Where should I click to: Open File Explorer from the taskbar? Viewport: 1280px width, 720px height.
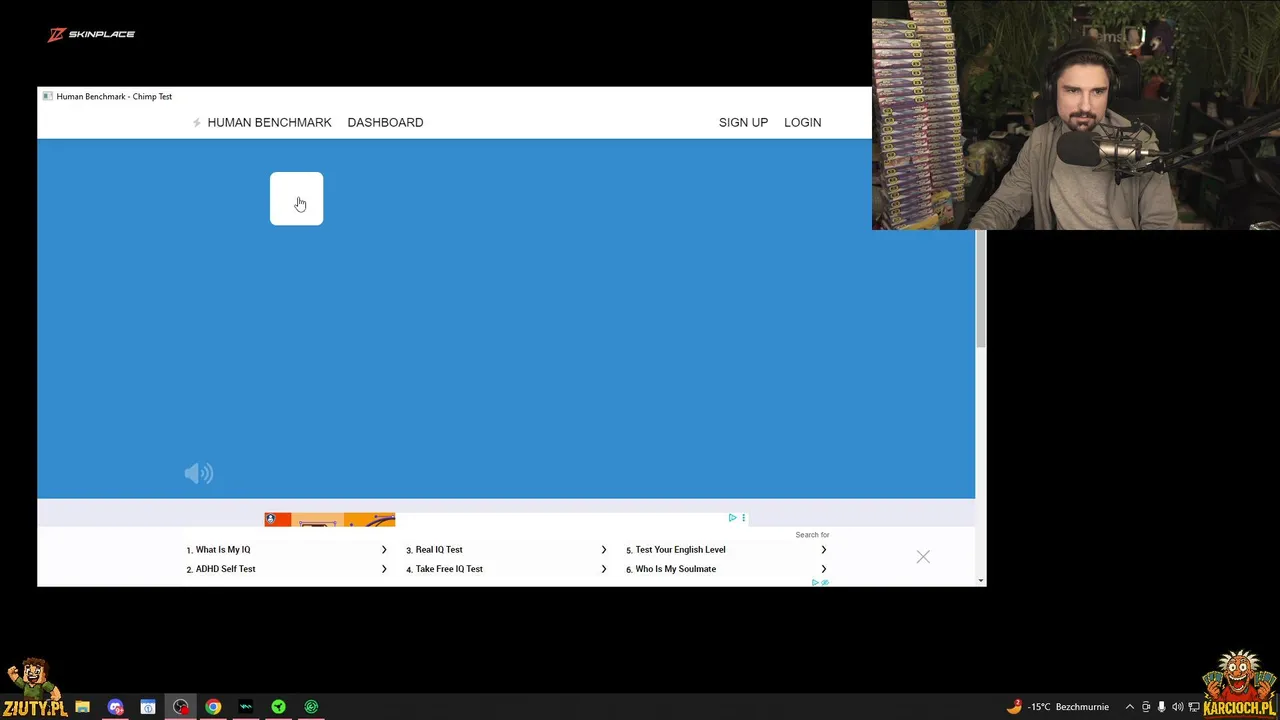83,707
